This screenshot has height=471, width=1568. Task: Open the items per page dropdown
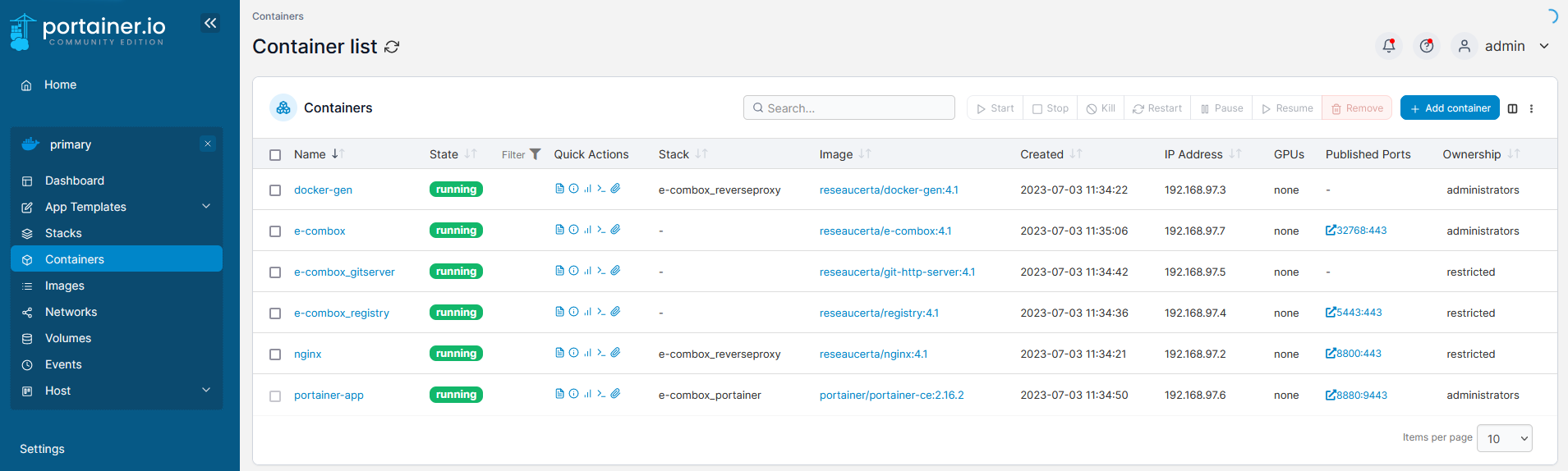click(x=1504, y=438)
